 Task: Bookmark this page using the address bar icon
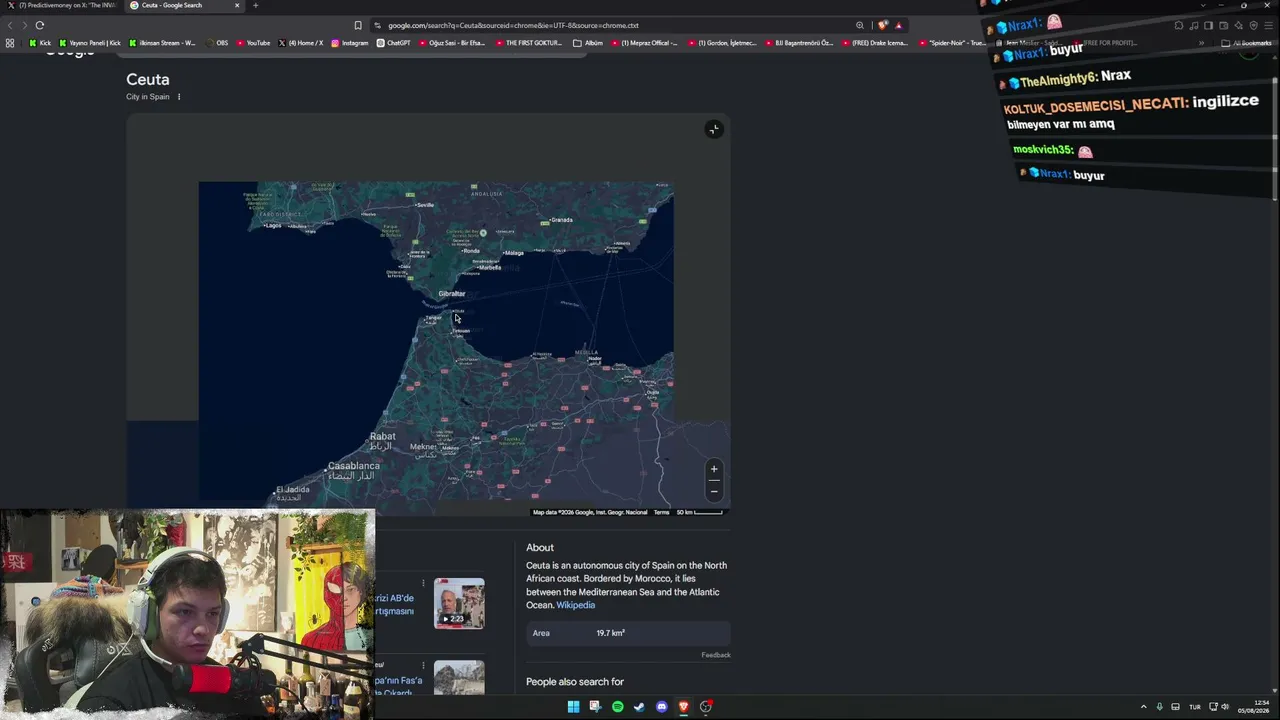(x=358, y=25)
